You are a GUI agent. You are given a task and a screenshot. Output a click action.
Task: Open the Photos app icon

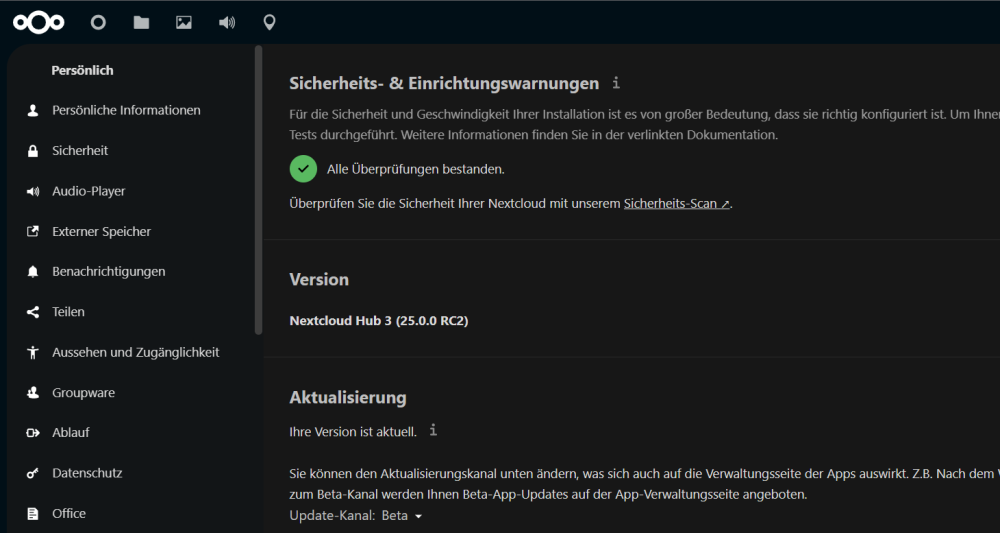(x=184, y=23)
